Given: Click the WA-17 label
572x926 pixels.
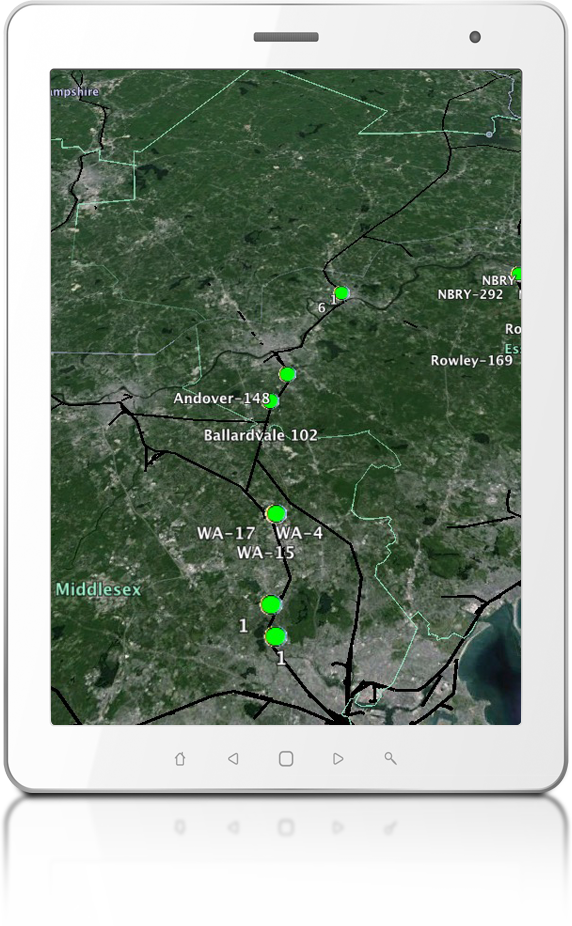Looking at the screenshot, I should click(x=226, y=533).
